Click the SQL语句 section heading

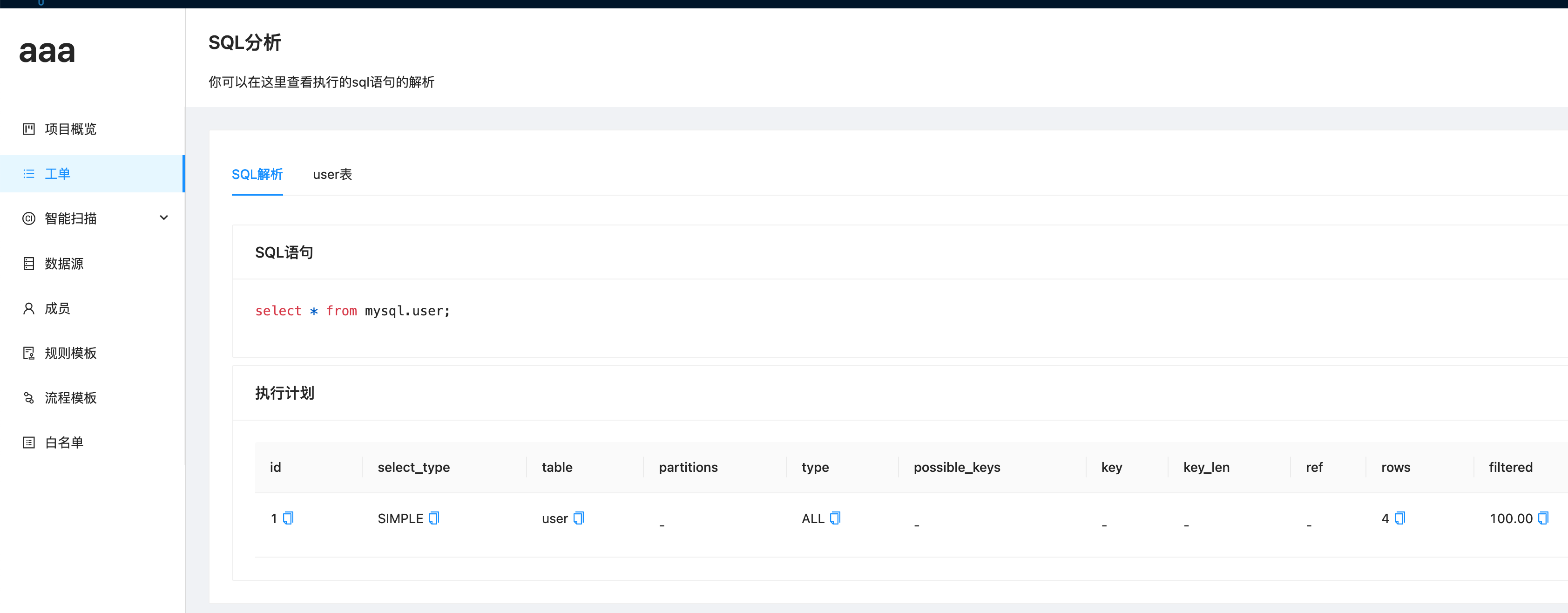tap(284, 252)
